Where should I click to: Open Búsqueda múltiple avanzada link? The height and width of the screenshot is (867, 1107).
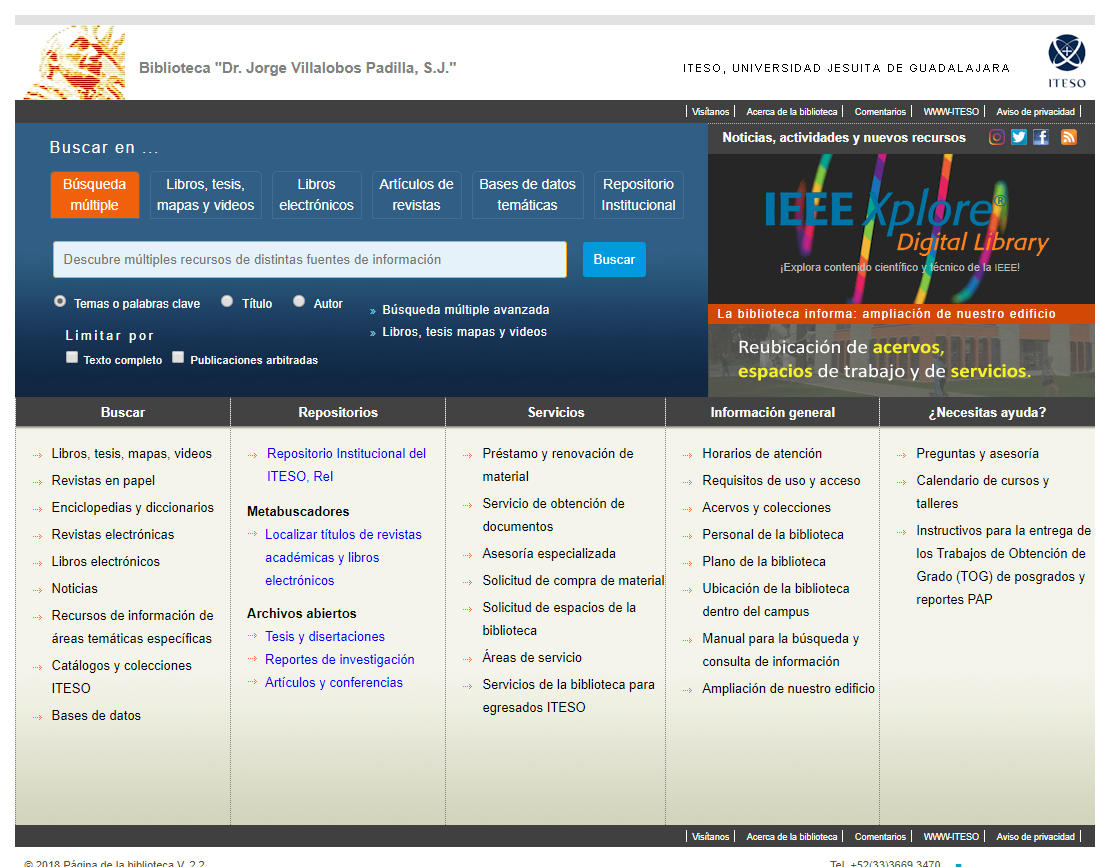[x=465, y=310]
